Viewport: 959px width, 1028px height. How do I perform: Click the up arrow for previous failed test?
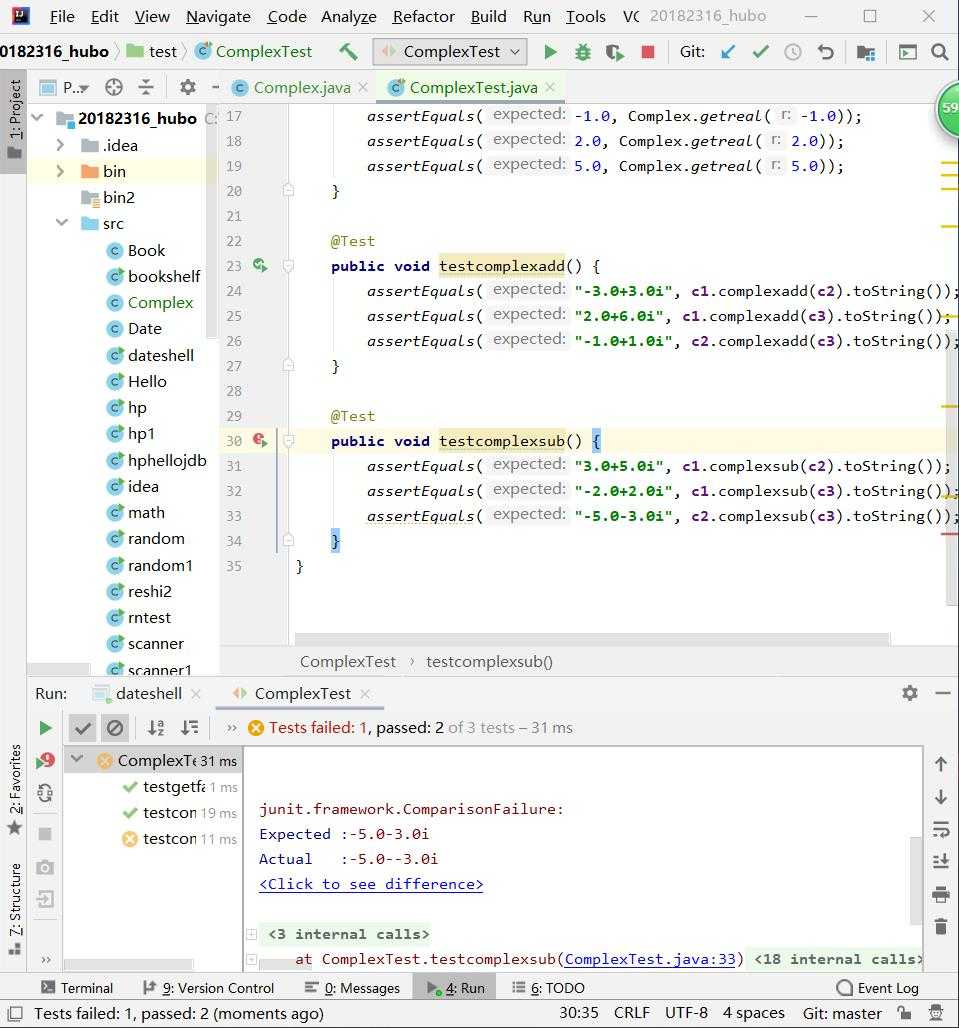pyautogui.click(x=941, y=764)
